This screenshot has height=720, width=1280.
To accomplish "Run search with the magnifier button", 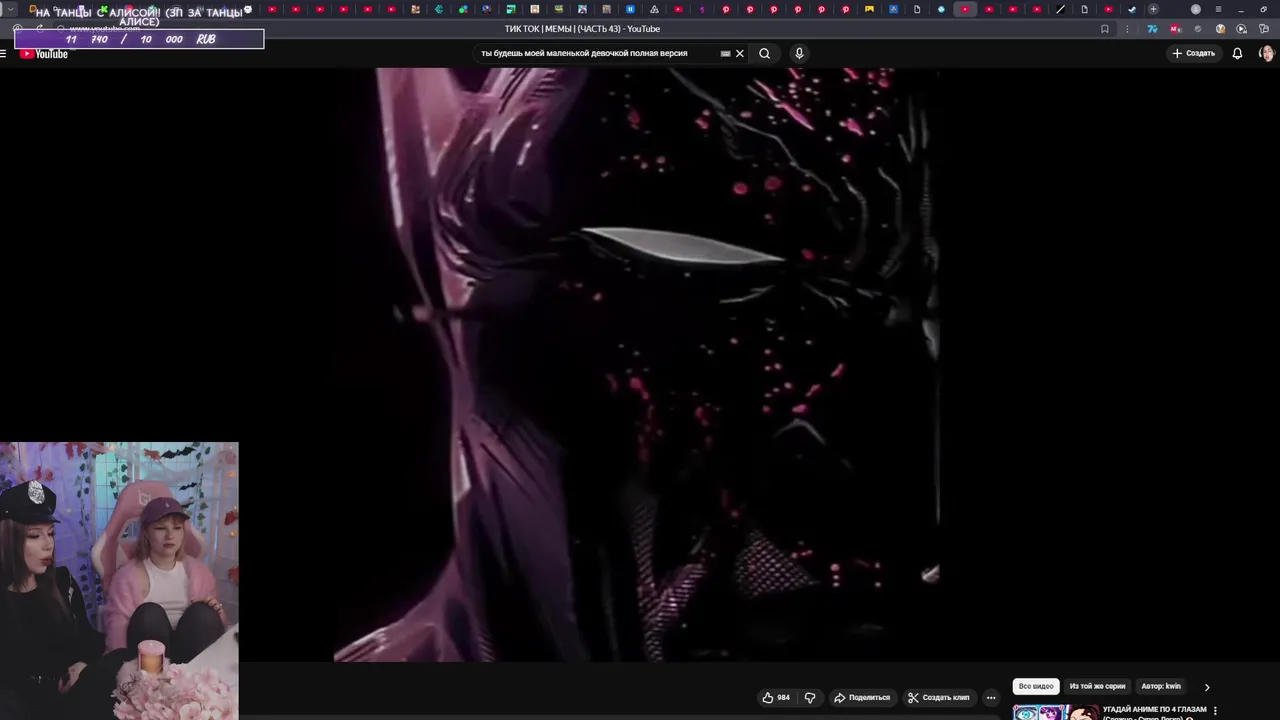I will pos(764,54).
